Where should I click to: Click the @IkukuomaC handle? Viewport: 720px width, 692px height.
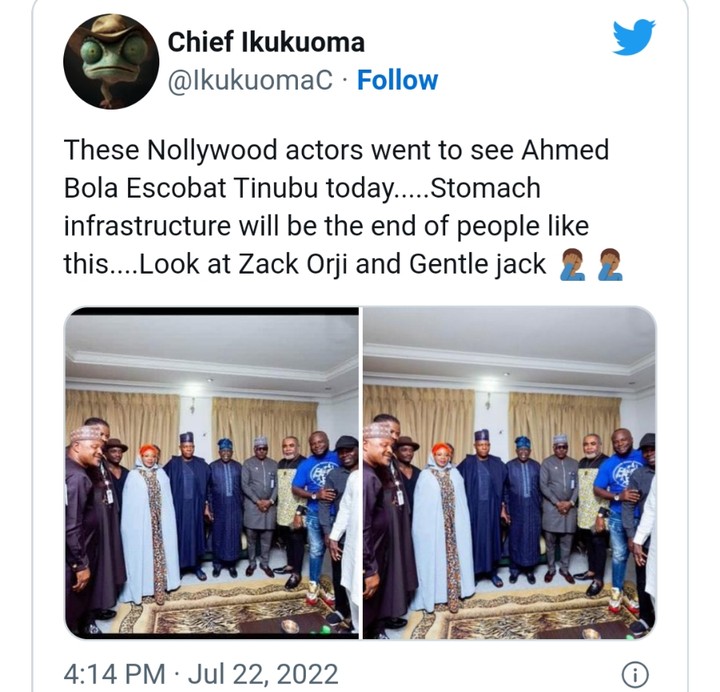point(250,79)
